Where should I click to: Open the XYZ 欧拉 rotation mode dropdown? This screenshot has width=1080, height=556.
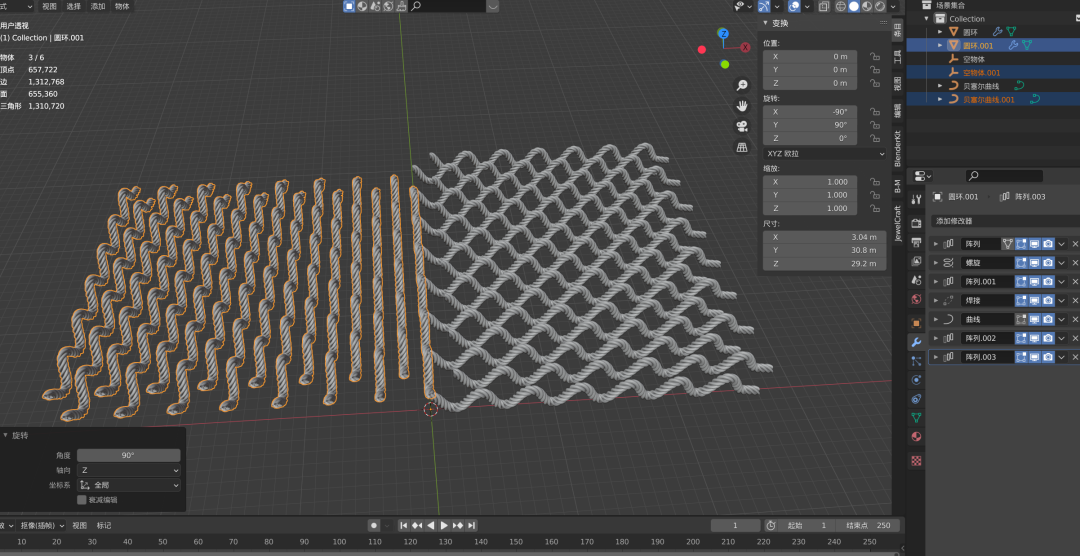click(824, 154)
